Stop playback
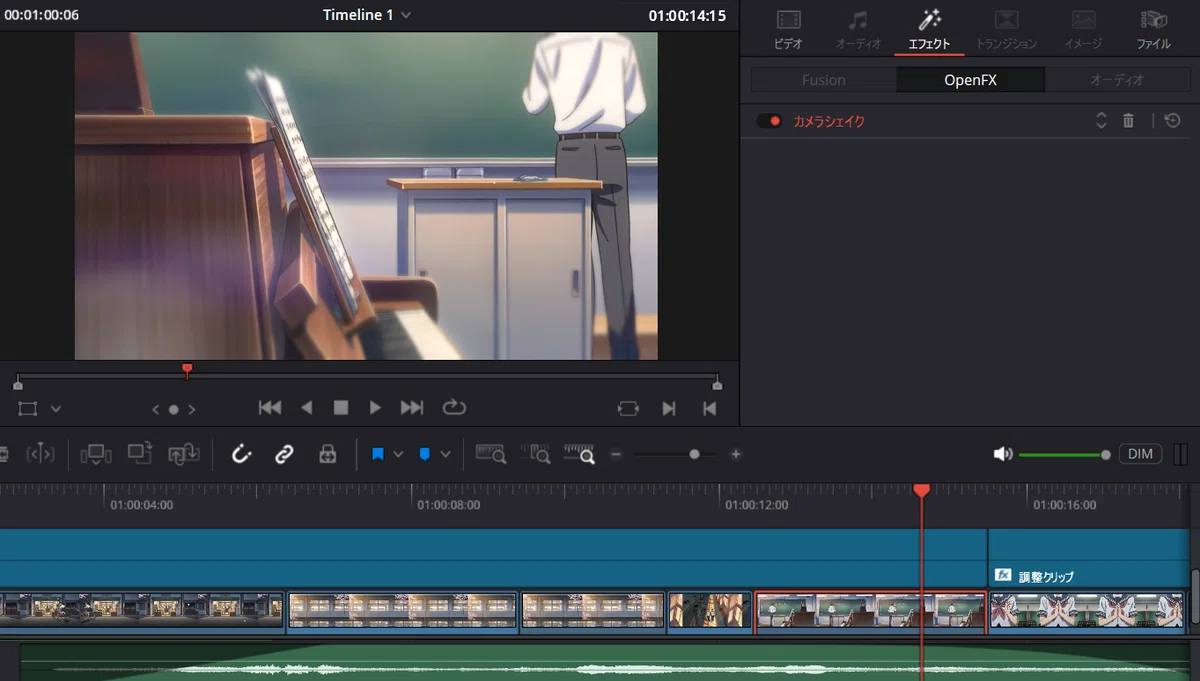The image size is (1200, 681). coord(341,408)
